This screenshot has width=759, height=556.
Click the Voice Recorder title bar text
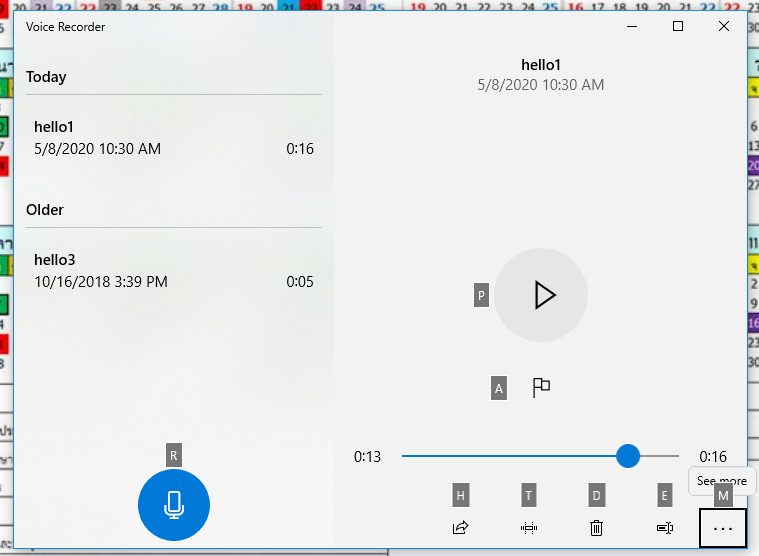coord(66,27)
